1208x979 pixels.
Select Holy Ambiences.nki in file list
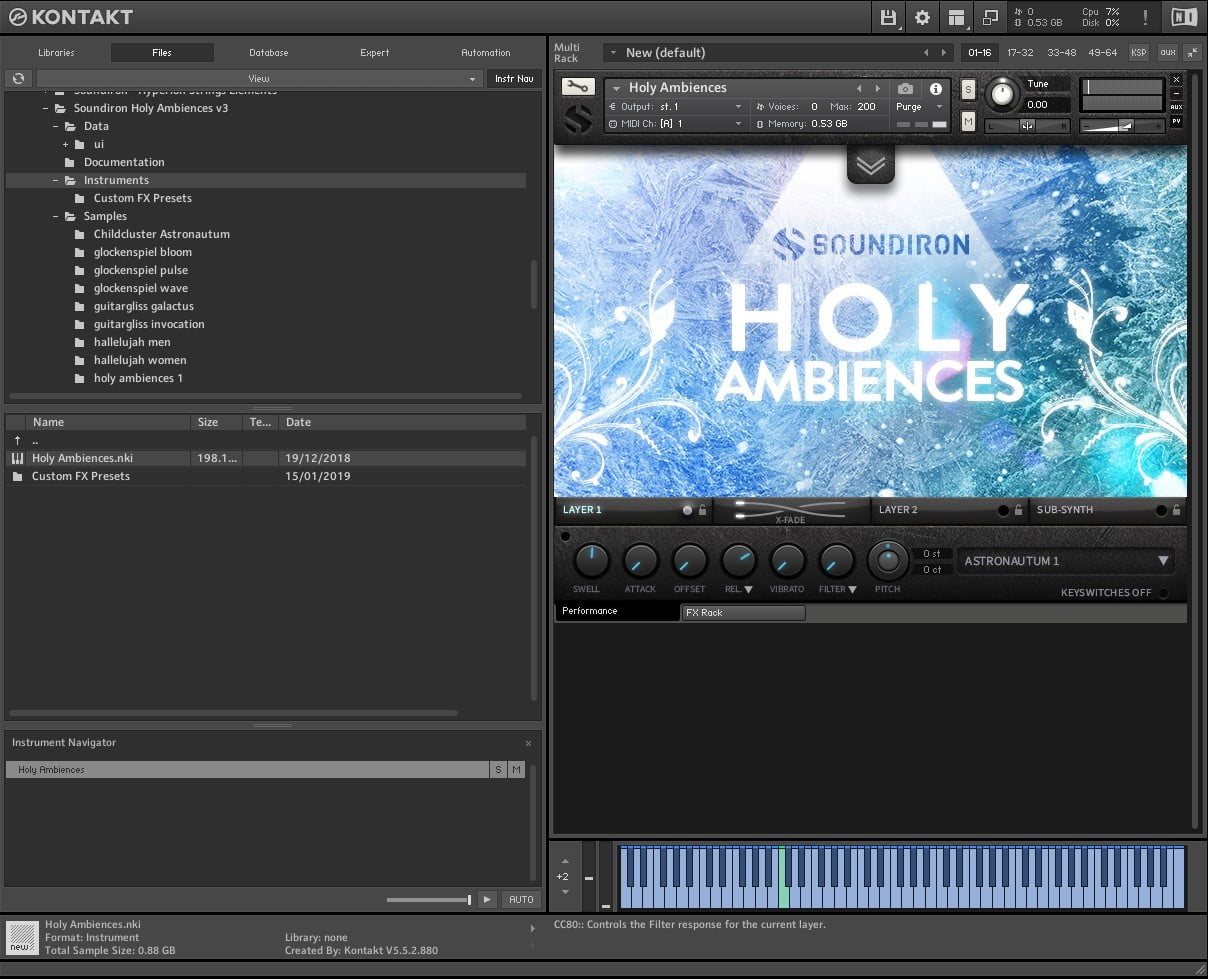pos(265,458)
